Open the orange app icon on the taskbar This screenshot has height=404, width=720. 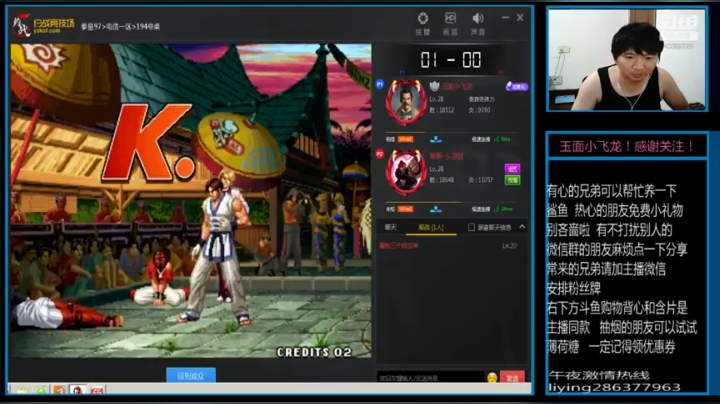click(60, 390)
